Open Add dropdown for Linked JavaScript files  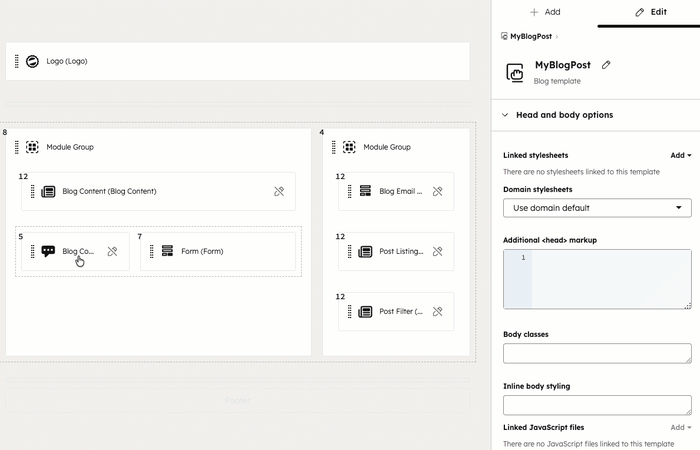coord(680,427)
